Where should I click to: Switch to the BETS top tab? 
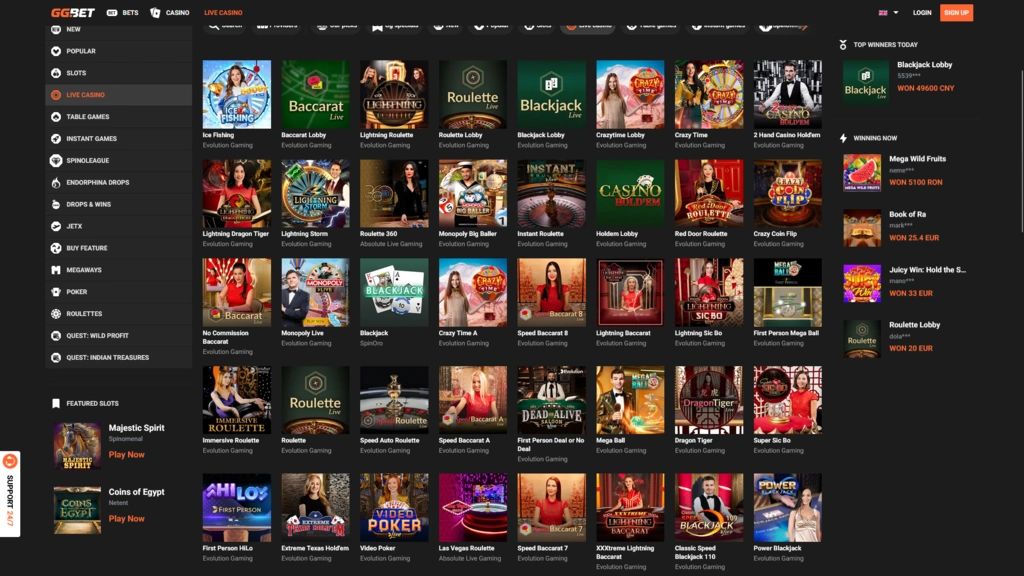point(123,12)
